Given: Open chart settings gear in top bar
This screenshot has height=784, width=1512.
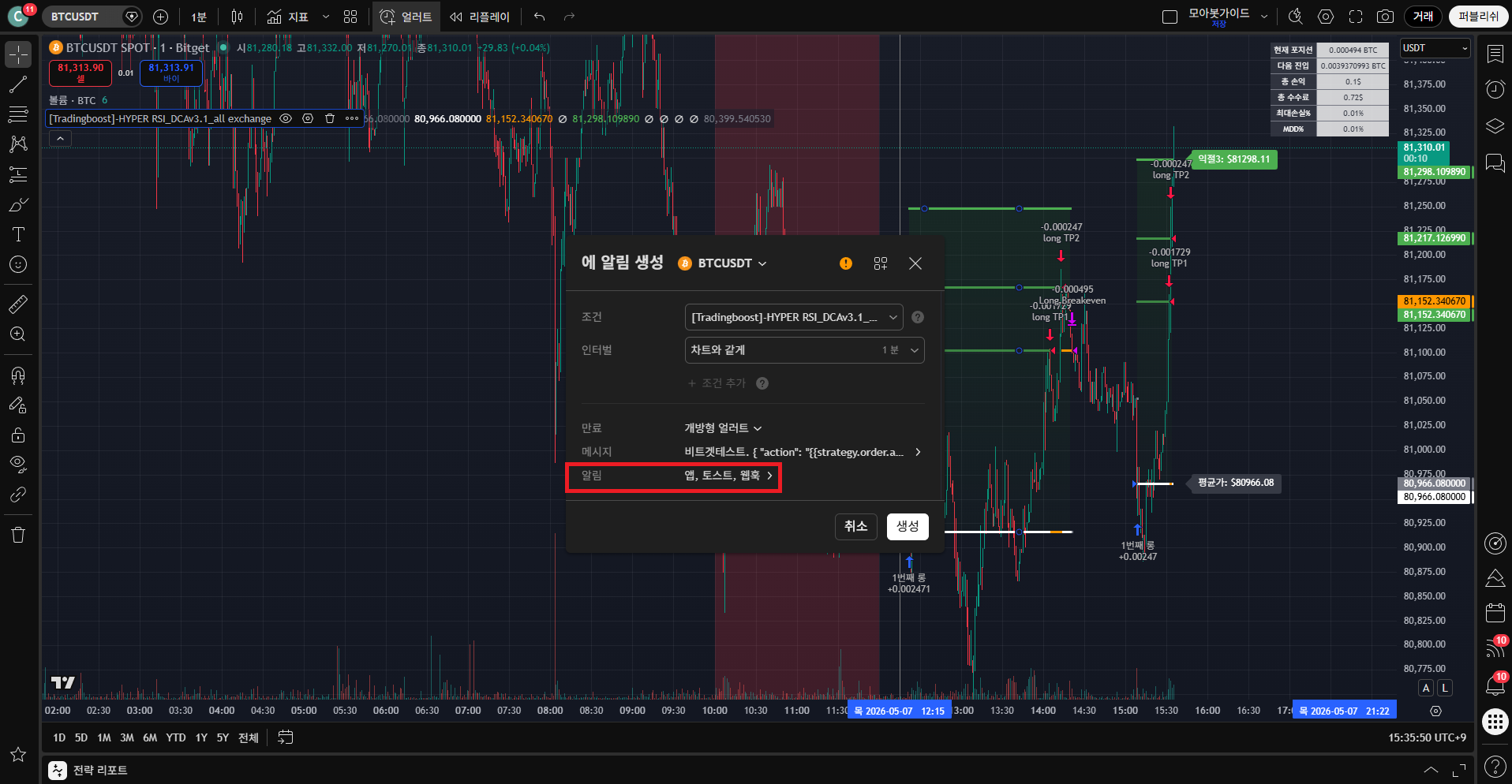Looking at the screenshot, I should 1326,17.
